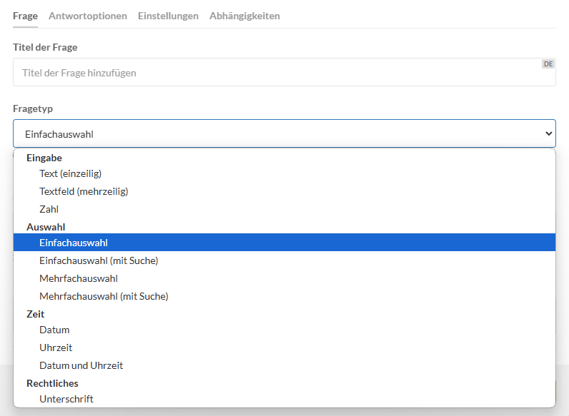Select highlighted Einfachauswahl option
569x416 pixels.
click(x=284, y=242)
